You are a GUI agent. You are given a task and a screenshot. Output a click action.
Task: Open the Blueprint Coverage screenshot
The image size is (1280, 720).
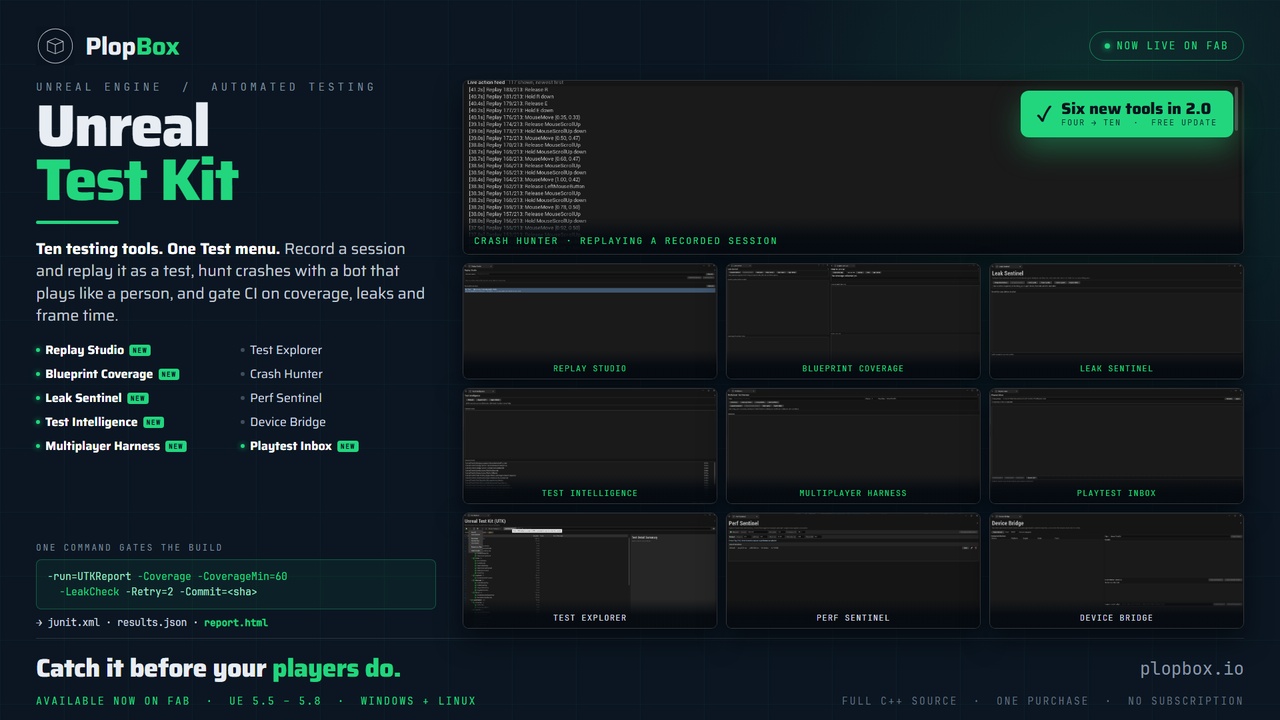click(x=853, y=321)
